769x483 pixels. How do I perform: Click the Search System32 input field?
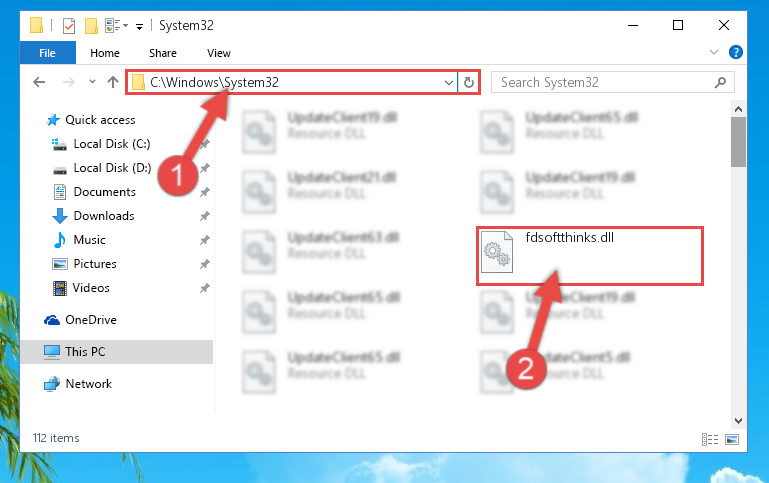[606, 82]
